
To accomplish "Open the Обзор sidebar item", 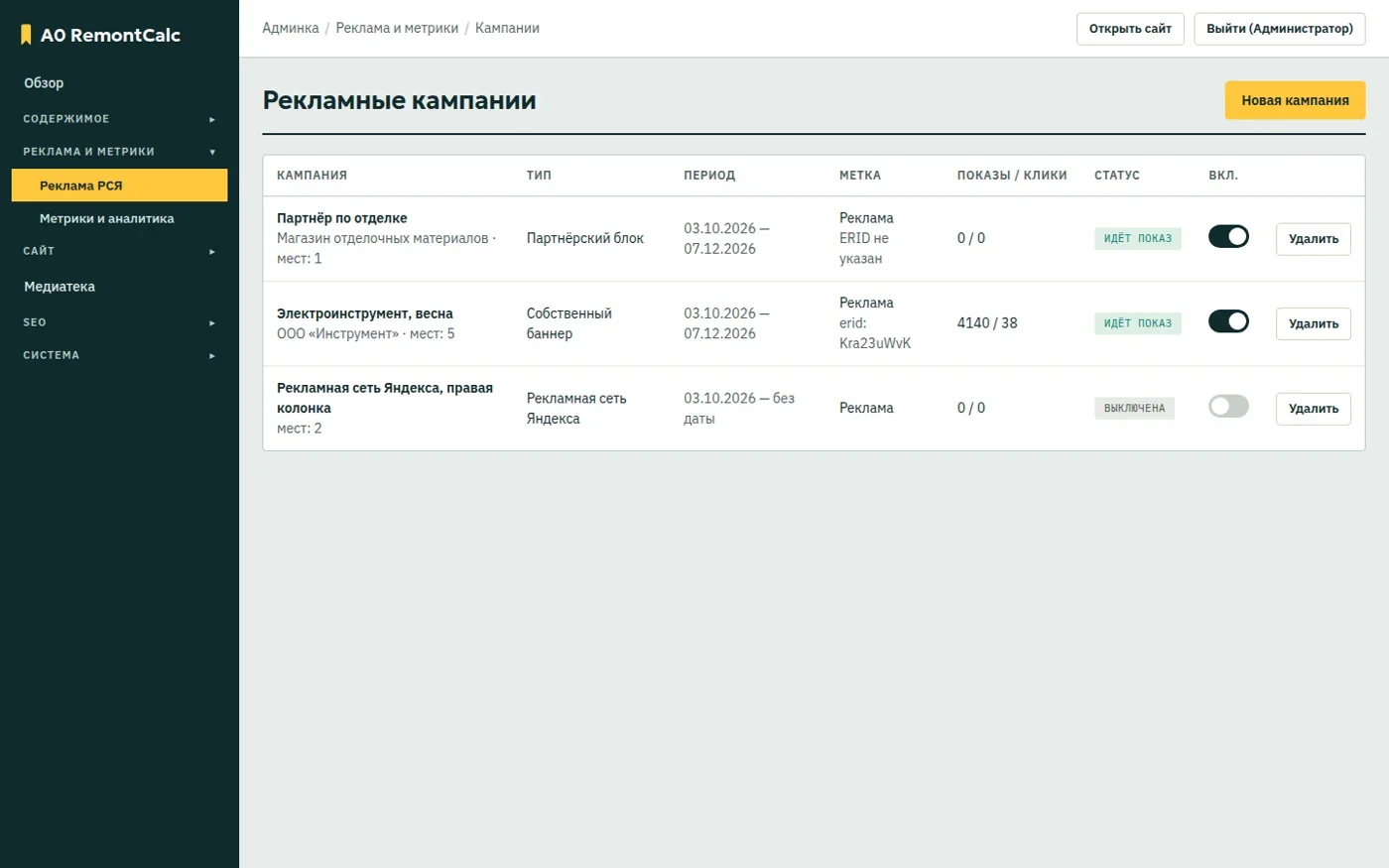I will pyautogui.click(x=119, y=83).
